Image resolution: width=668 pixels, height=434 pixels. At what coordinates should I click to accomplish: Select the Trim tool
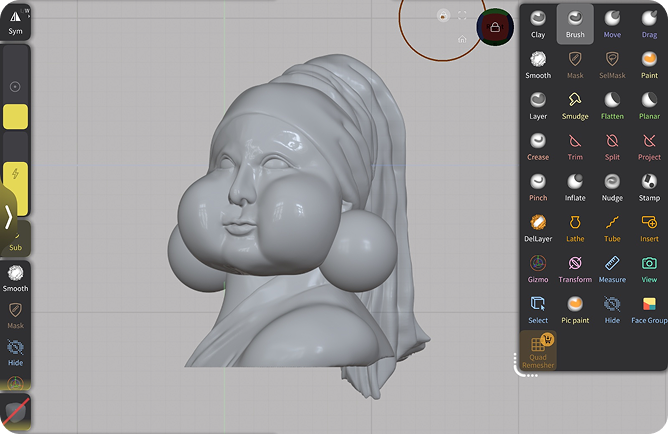tap(575, 146)
